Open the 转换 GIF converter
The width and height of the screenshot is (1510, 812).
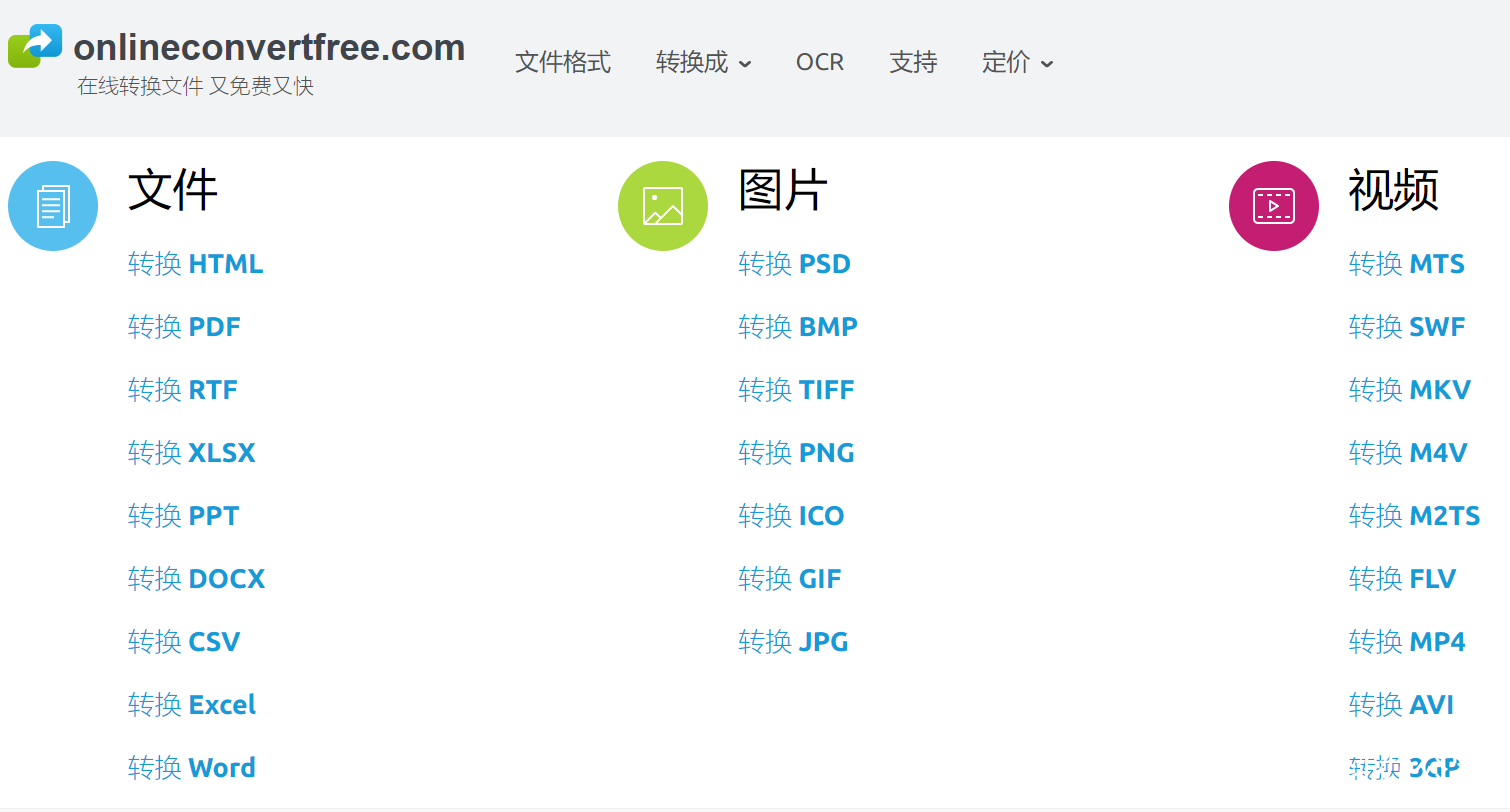tap(789, 578)
